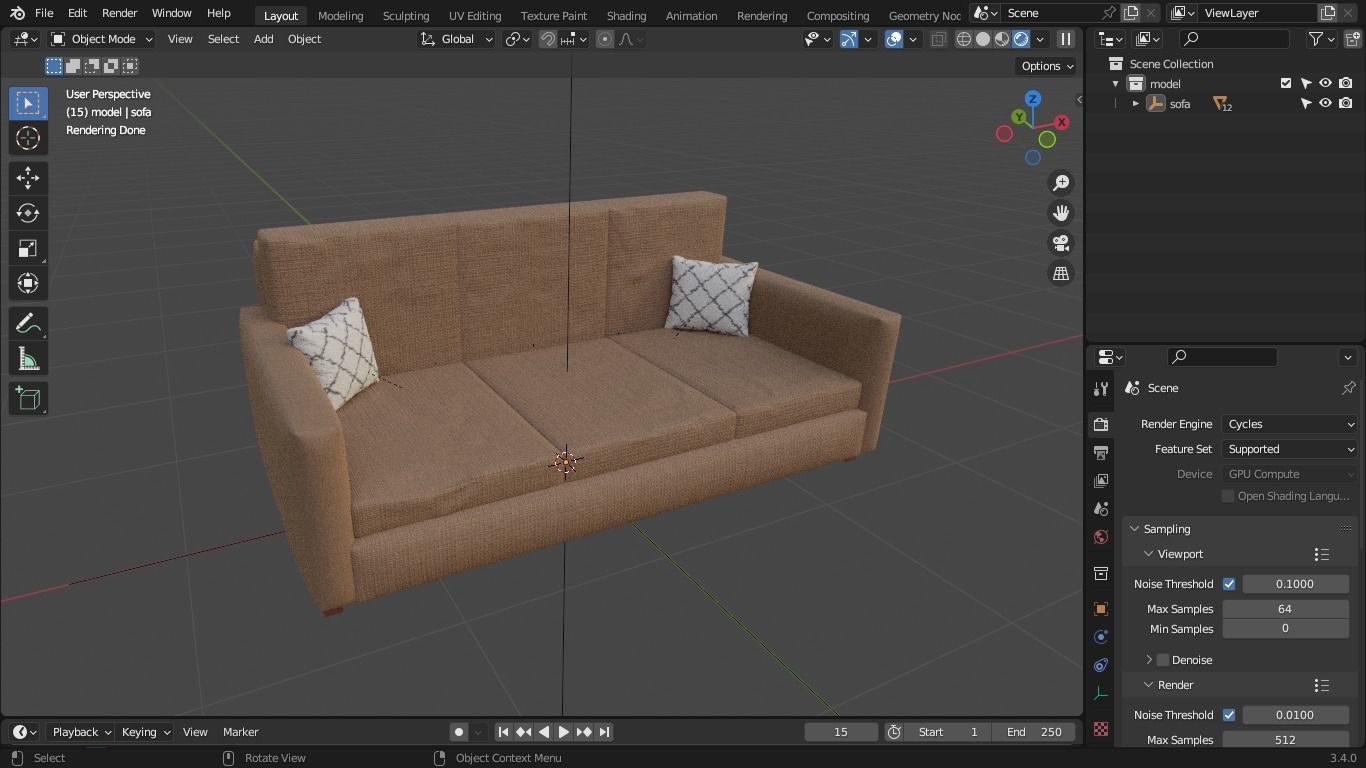The image size is (1366, 768).
Task: Switch to the Shading workspace tab
Action: pyautogui.click(x=626, y=15)
